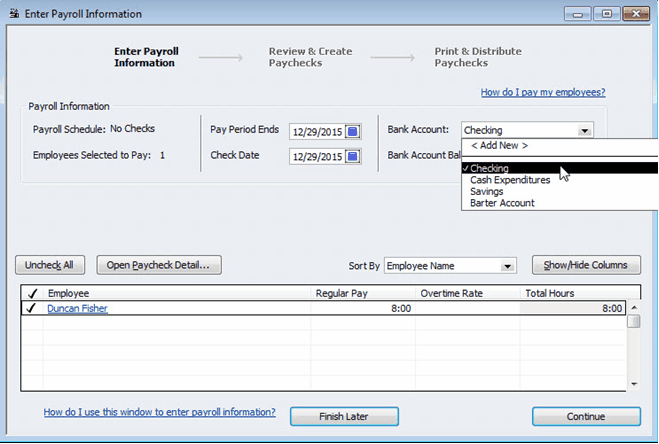Minimize the Enter Payroll Information window
Image resolution: width=659 pixels, height=444 pixels.
tap(577, 14)
